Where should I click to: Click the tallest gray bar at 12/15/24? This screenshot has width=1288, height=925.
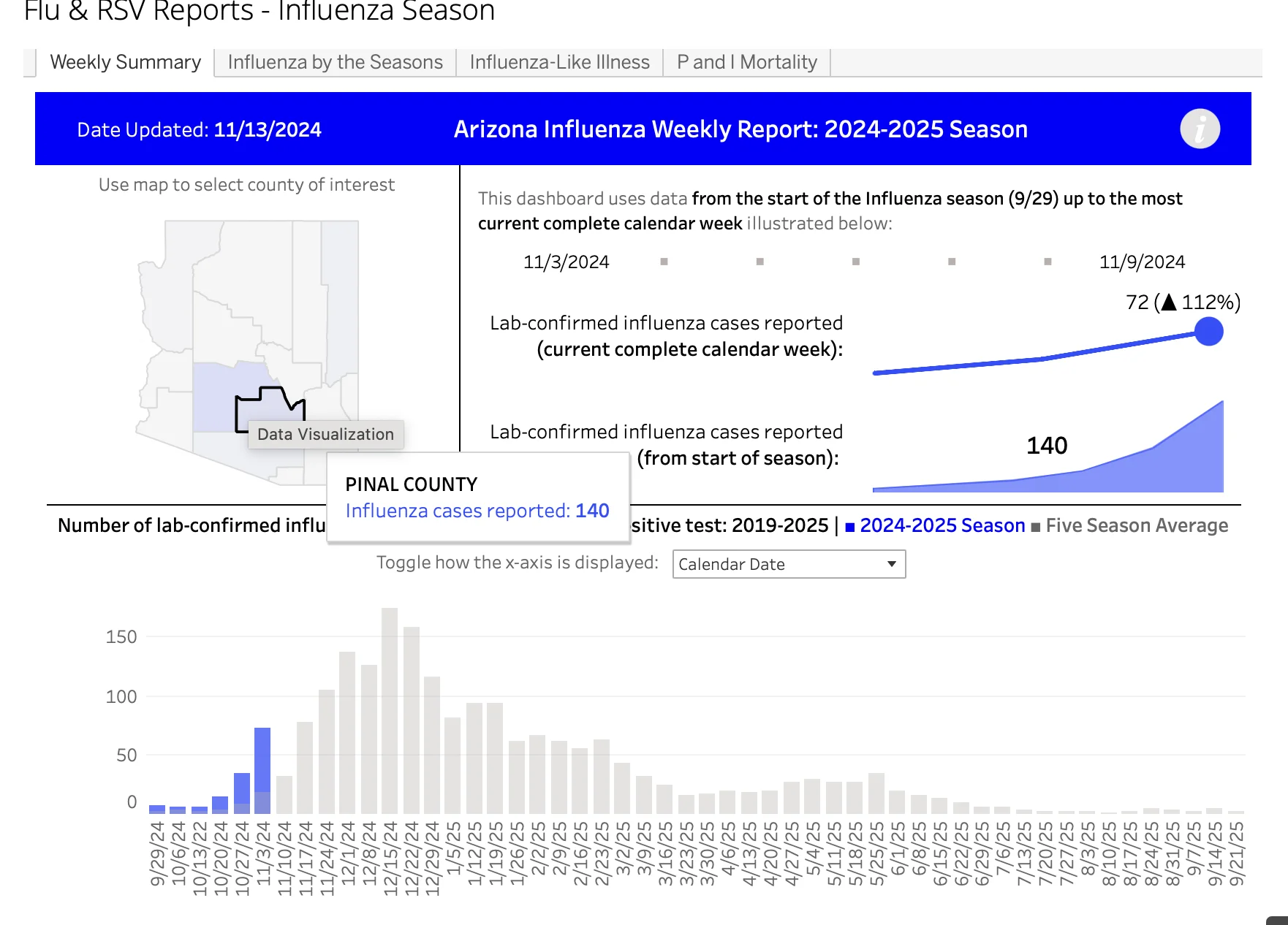pos(390,710)
